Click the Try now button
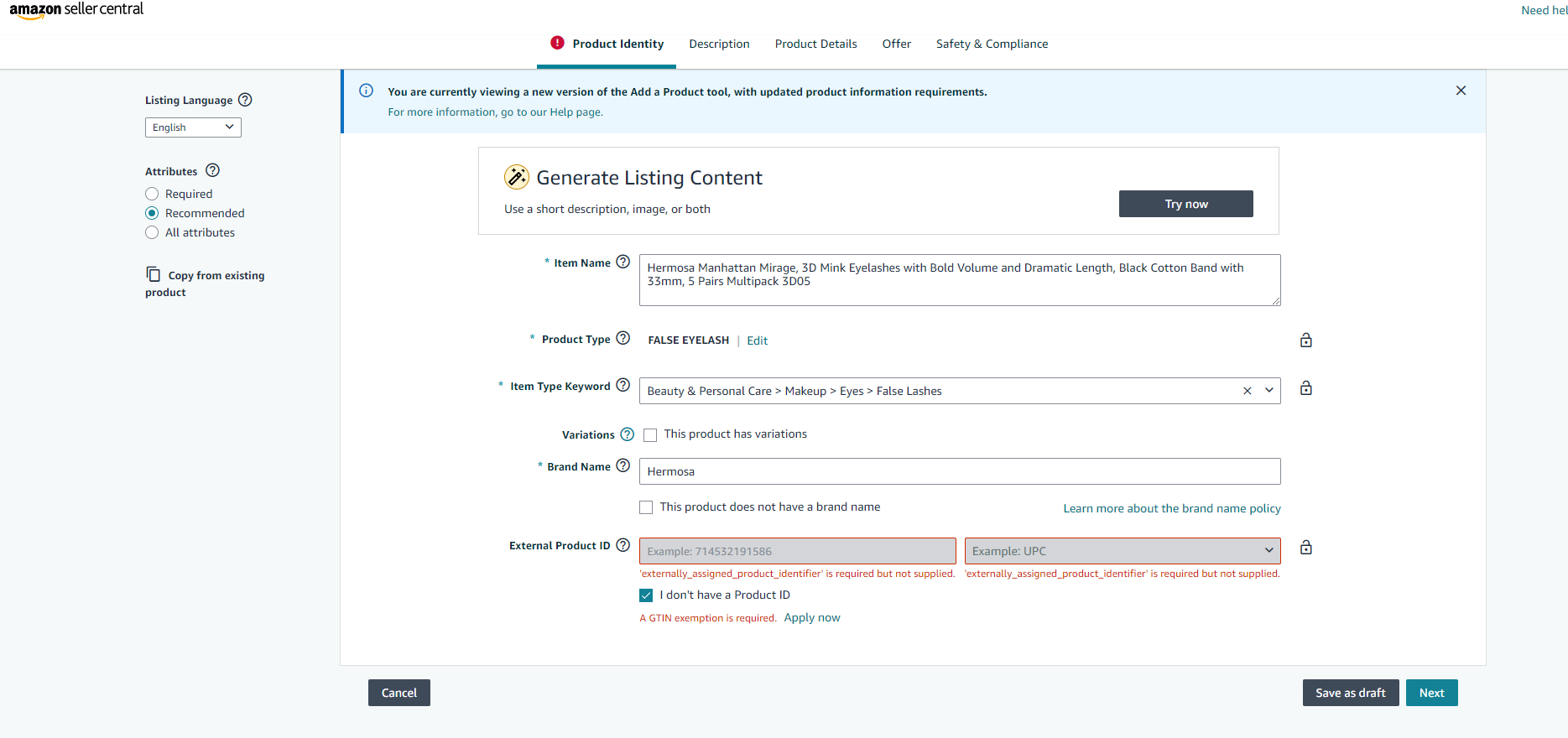Image resolution: width=1568 pixels, height=738 pixels. coord(1185,204)
